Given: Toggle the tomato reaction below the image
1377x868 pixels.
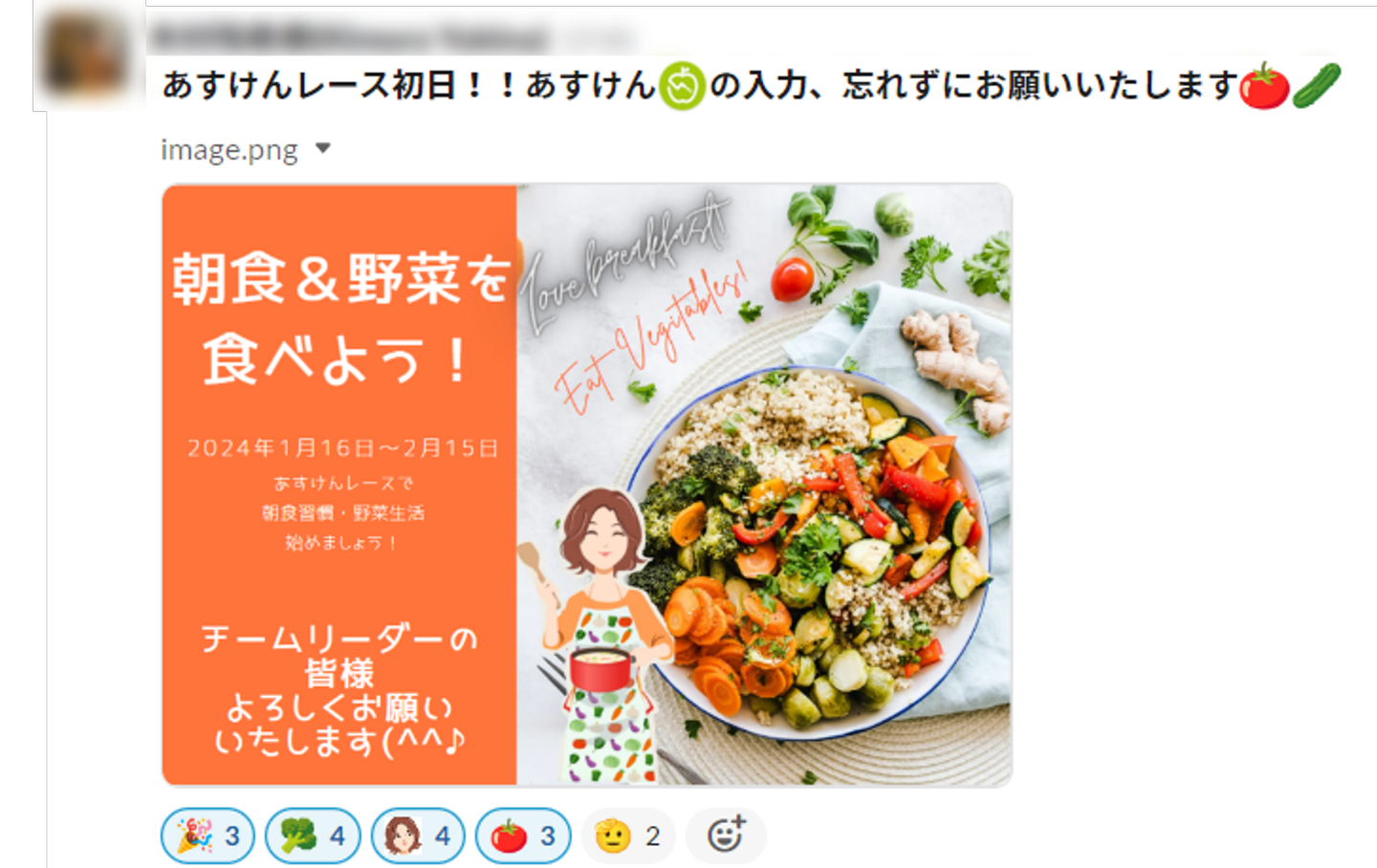Looking at the screenshot, I should (x=523, y=836).
